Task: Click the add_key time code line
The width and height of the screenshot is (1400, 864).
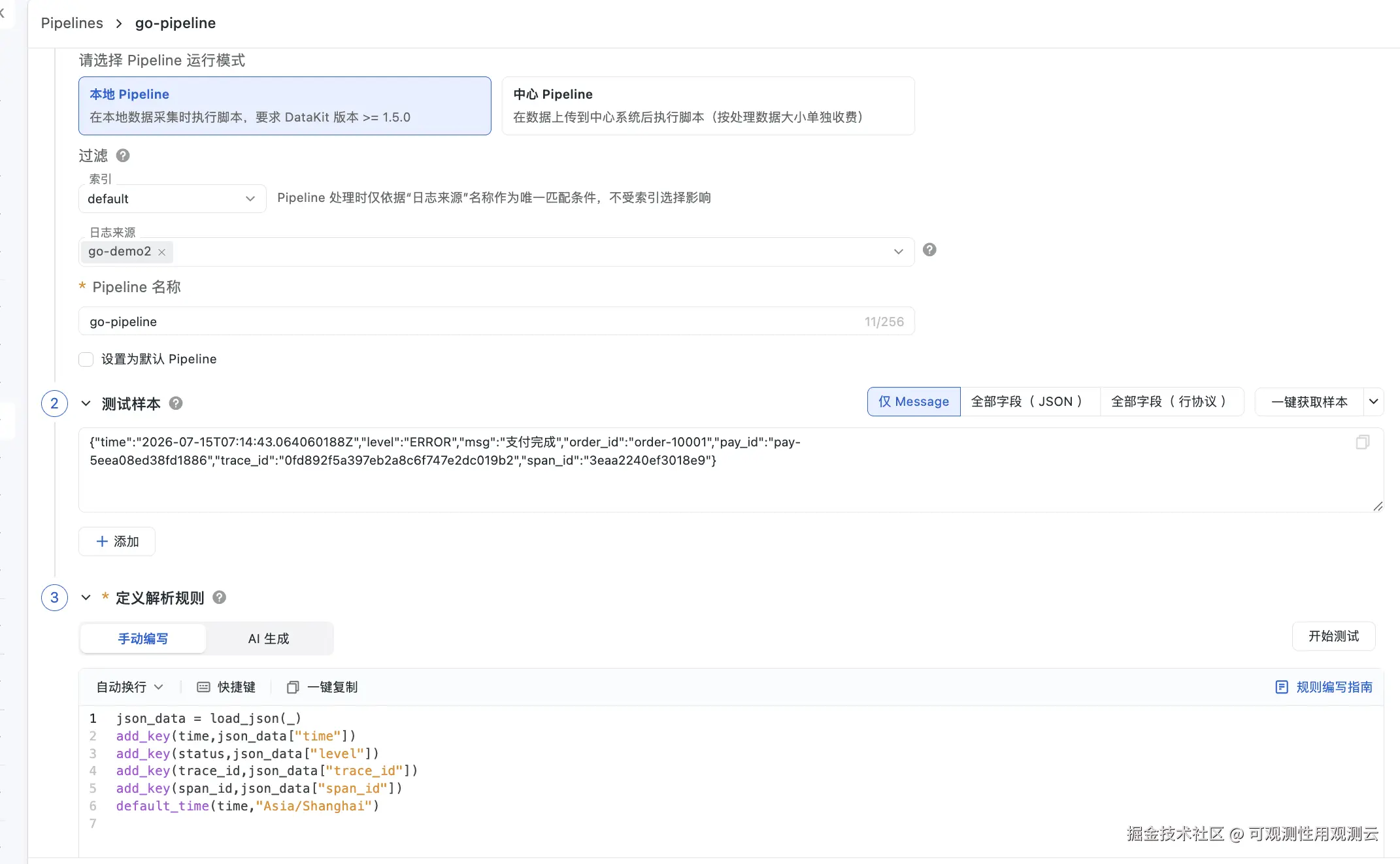Action: 236,736
